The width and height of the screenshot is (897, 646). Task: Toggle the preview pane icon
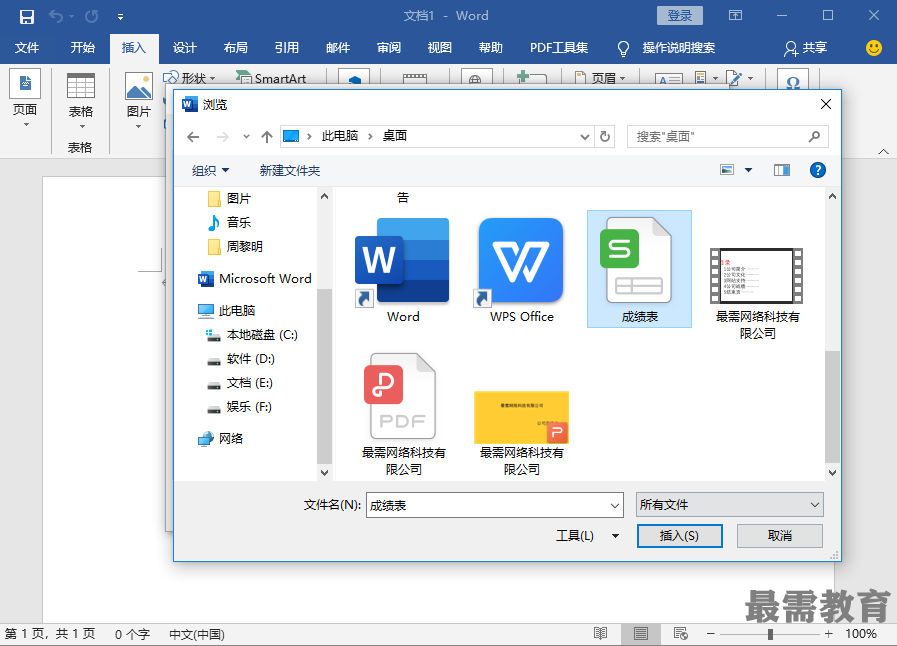781,170
